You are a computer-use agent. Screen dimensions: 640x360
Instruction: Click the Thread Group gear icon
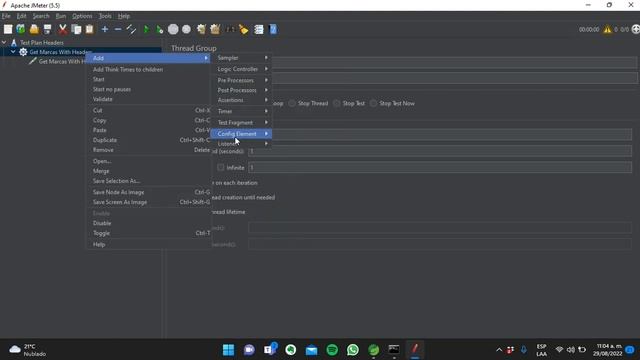tap(23, 52)
